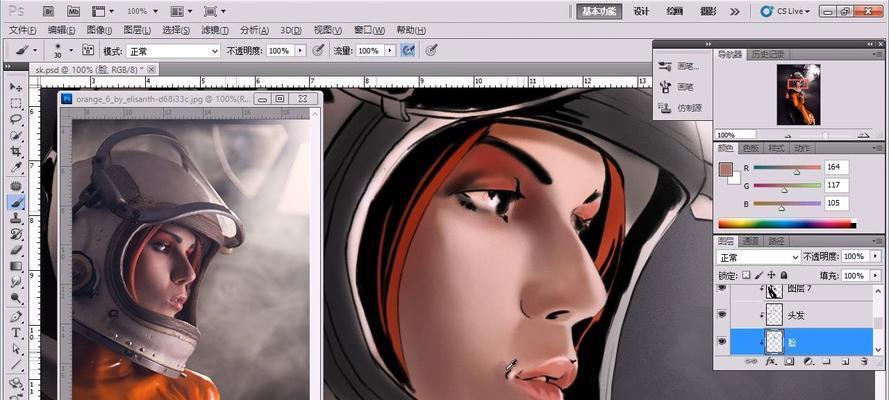The height and width of the screenshot is (400, 889).
Task: Toggle lock position icon
Action: [x=771, y=275]
